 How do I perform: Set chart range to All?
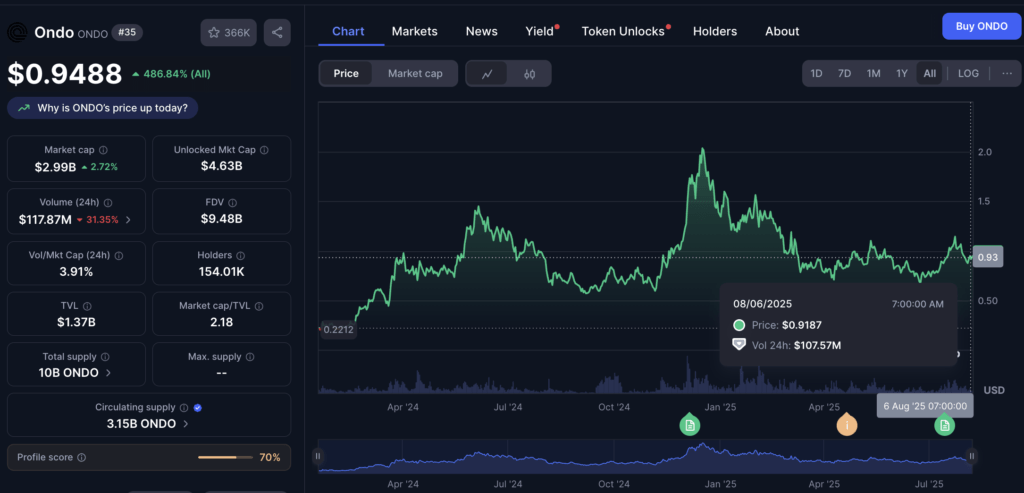[x=929, y=74]
